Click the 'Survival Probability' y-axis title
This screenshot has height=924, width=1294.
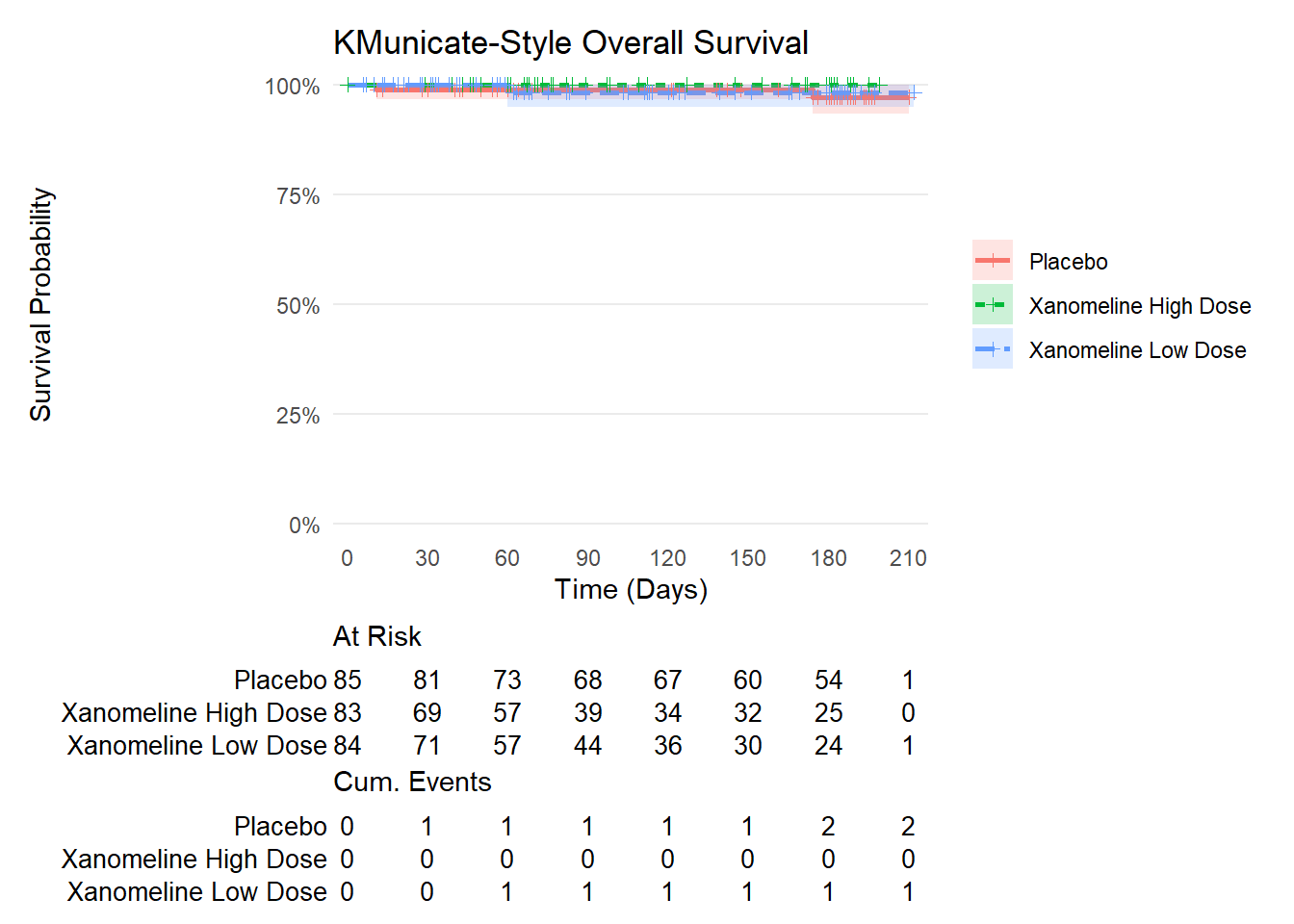click(x=40, y=304)
